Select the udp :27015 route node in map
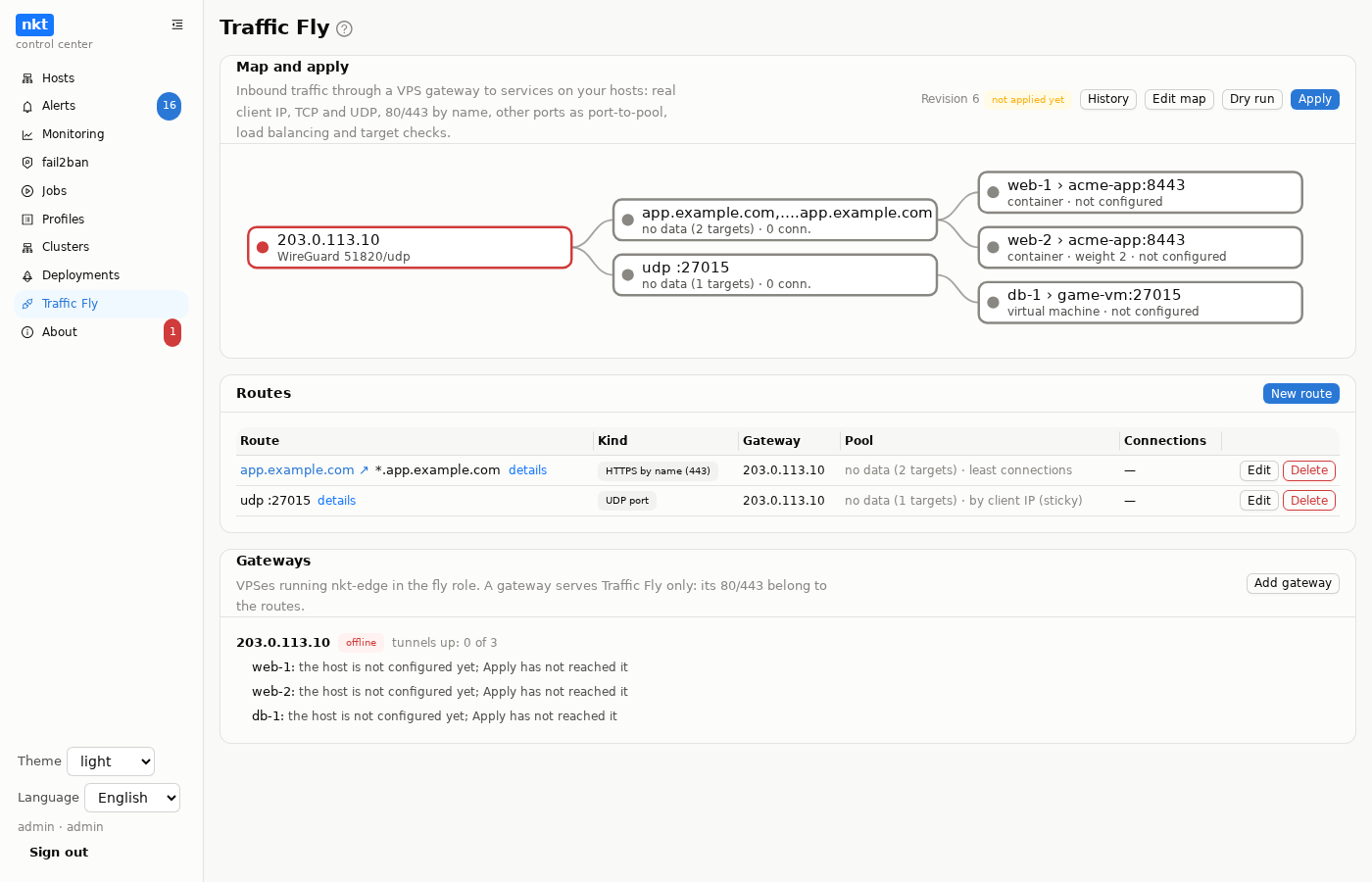1372x882 pixels. [775, 274]
